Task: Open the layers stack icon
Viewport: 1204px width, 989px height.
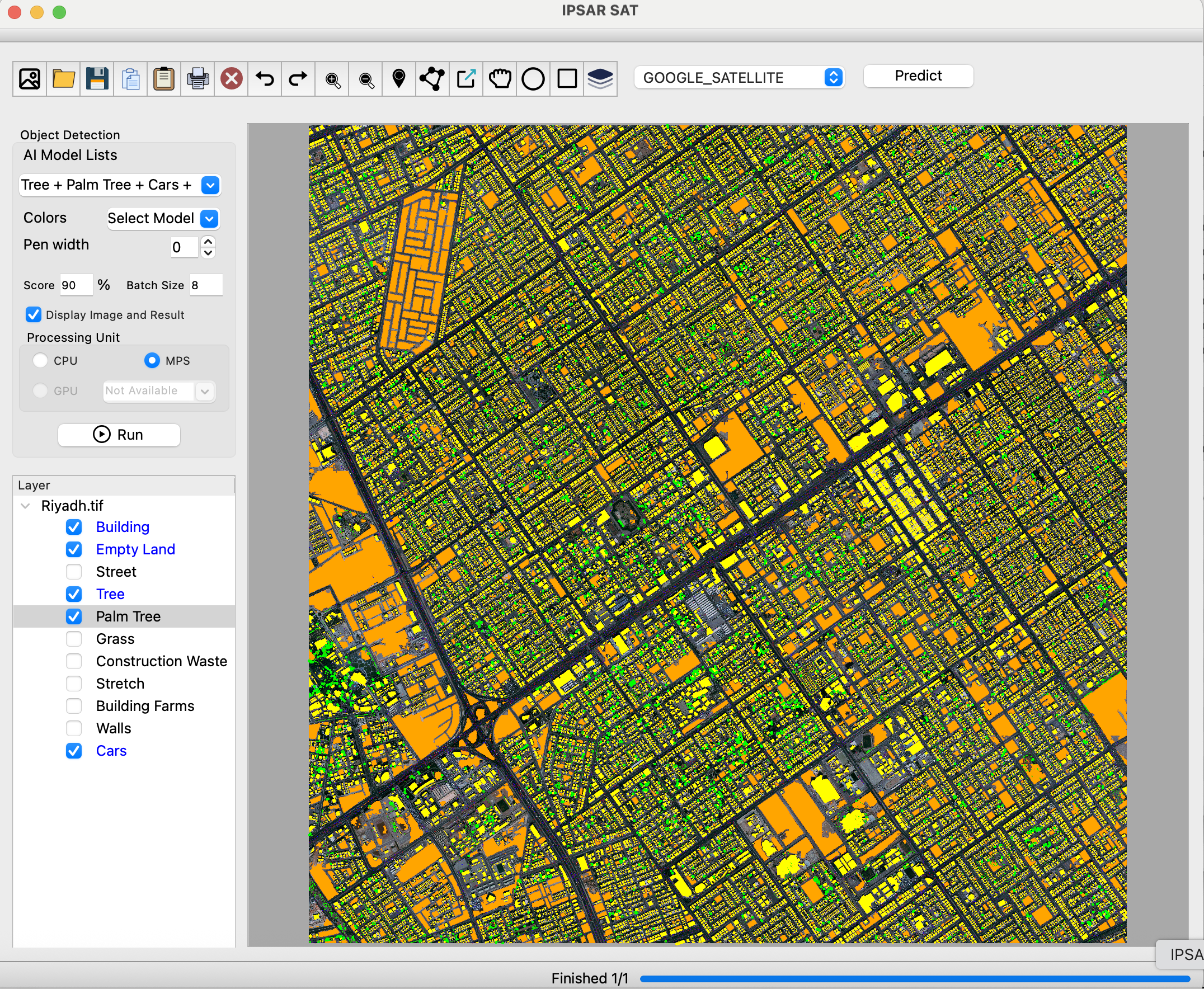Action: click(x=600, y=79)
